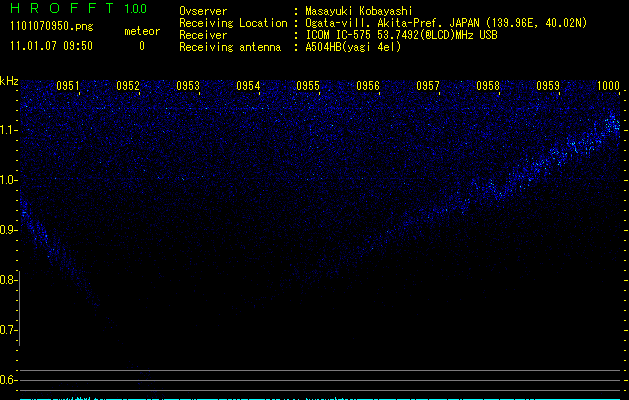Click the Ovserver label

pos(203,11)
